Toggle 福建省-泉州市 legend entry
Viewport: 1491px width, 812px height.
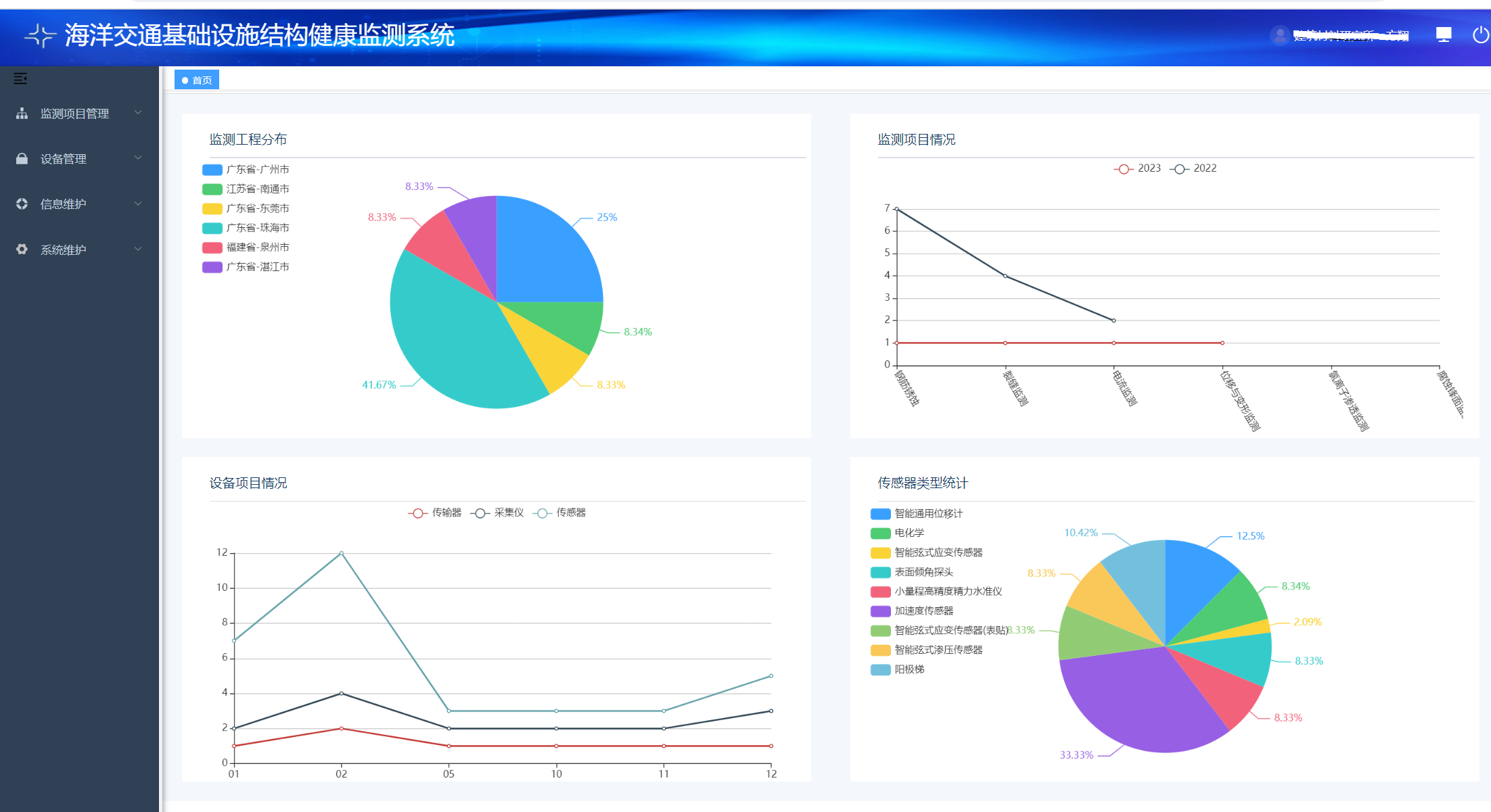[246, 247]
